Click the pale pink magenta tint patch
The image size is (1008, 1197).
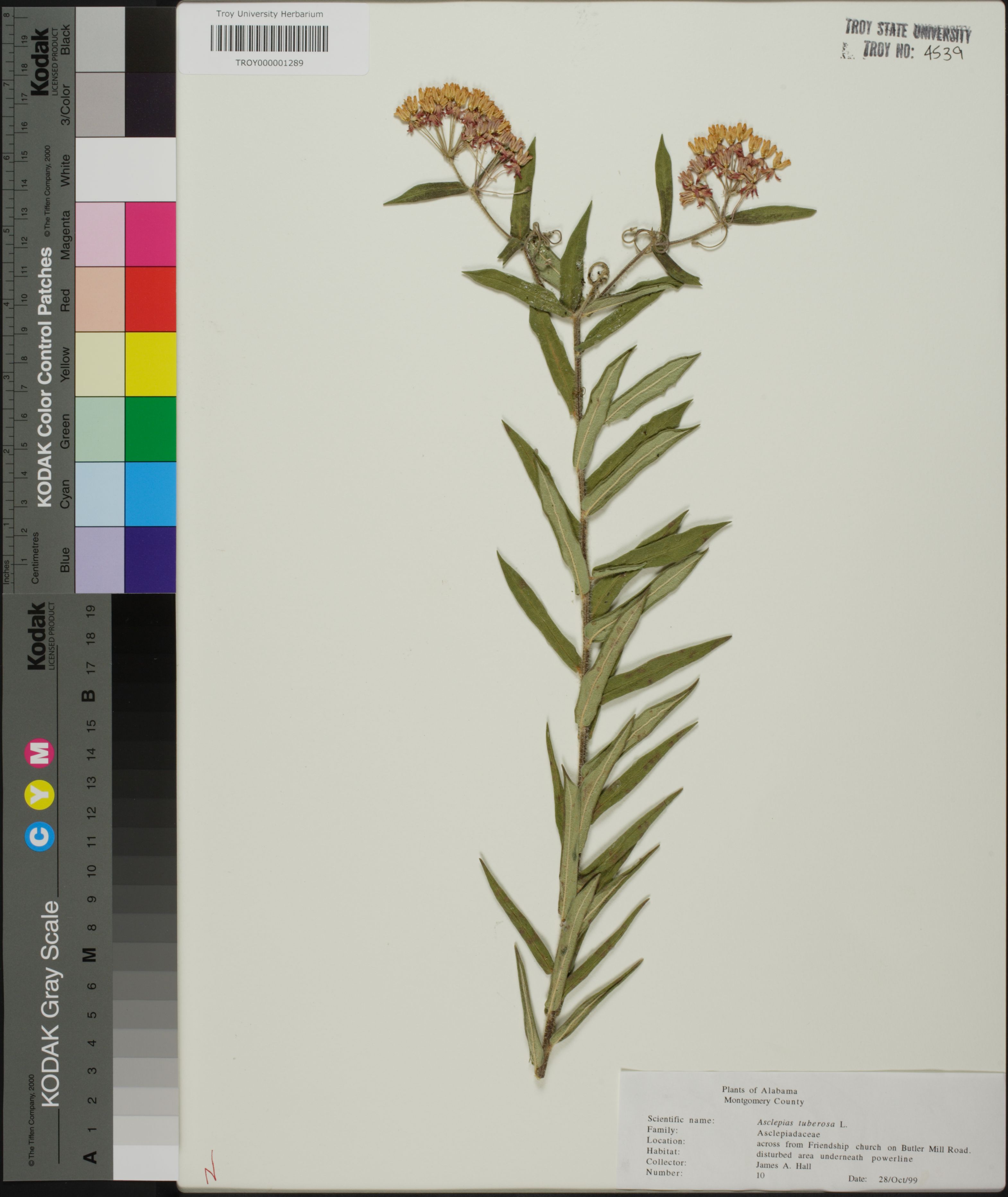pyautogui.click(x=100, y=234)
